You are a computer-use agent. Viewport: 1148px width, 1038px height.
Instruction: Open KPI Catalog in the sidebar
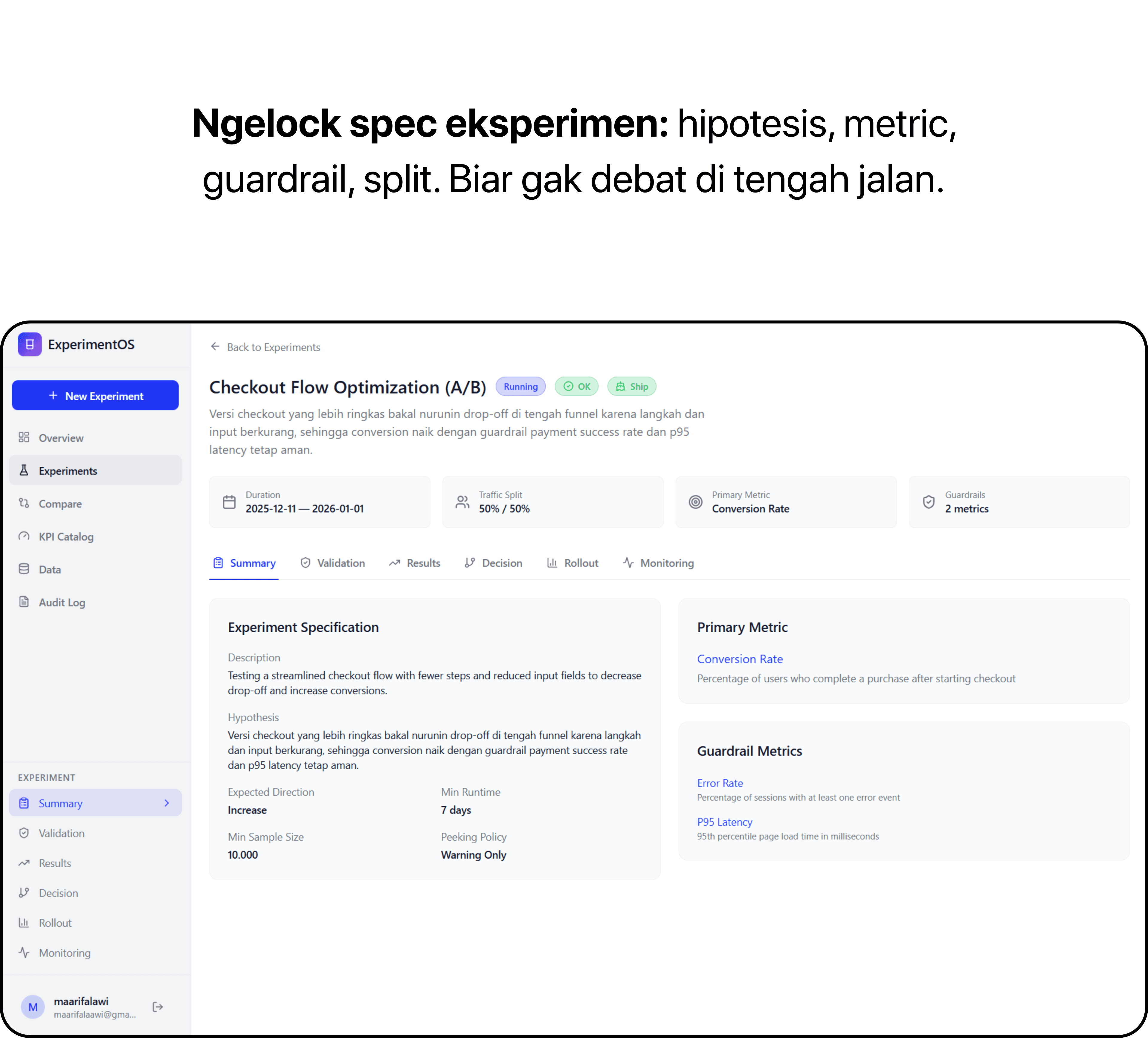(65, 536)
